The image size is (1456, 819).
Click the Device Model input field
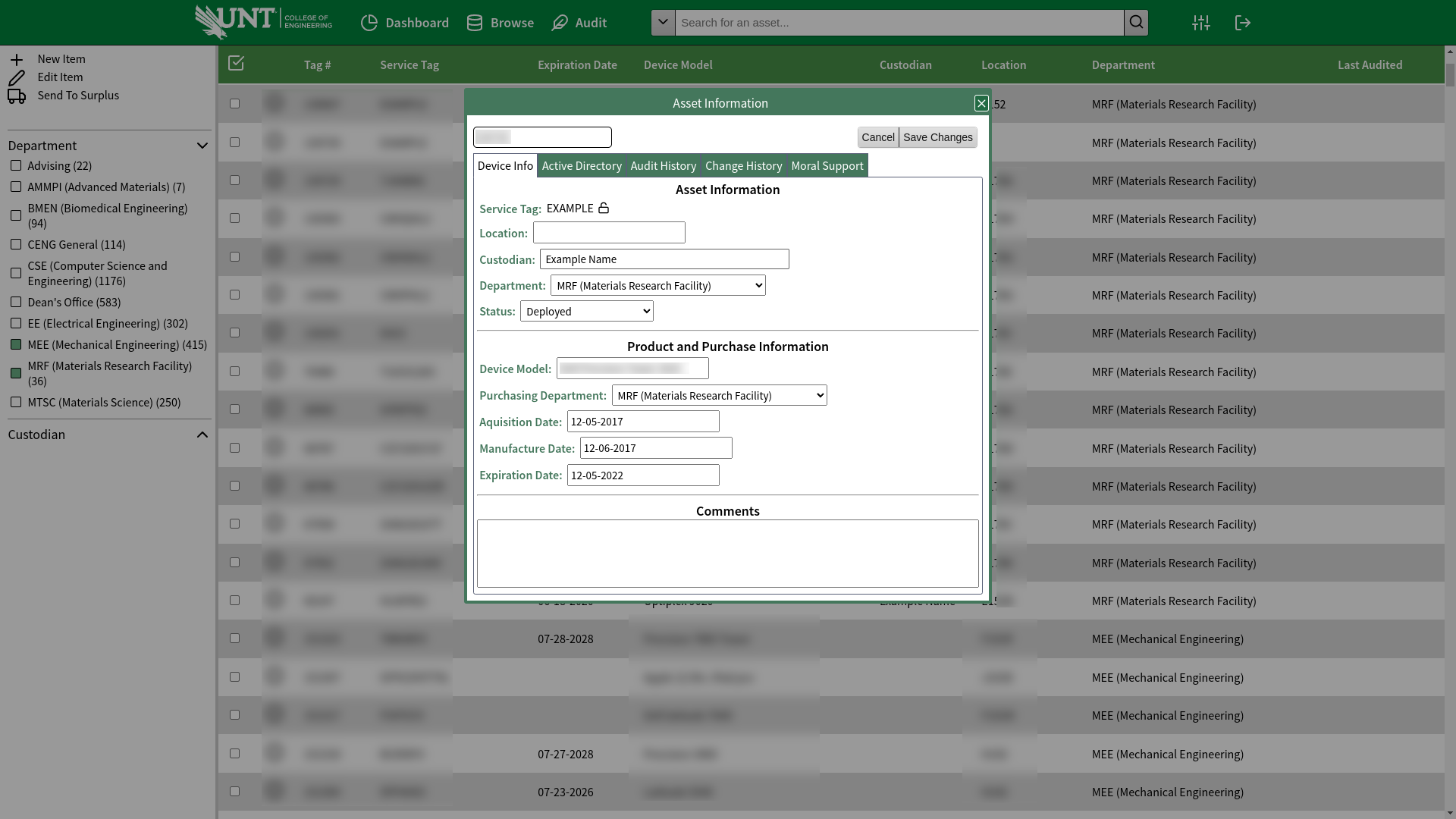632,369
